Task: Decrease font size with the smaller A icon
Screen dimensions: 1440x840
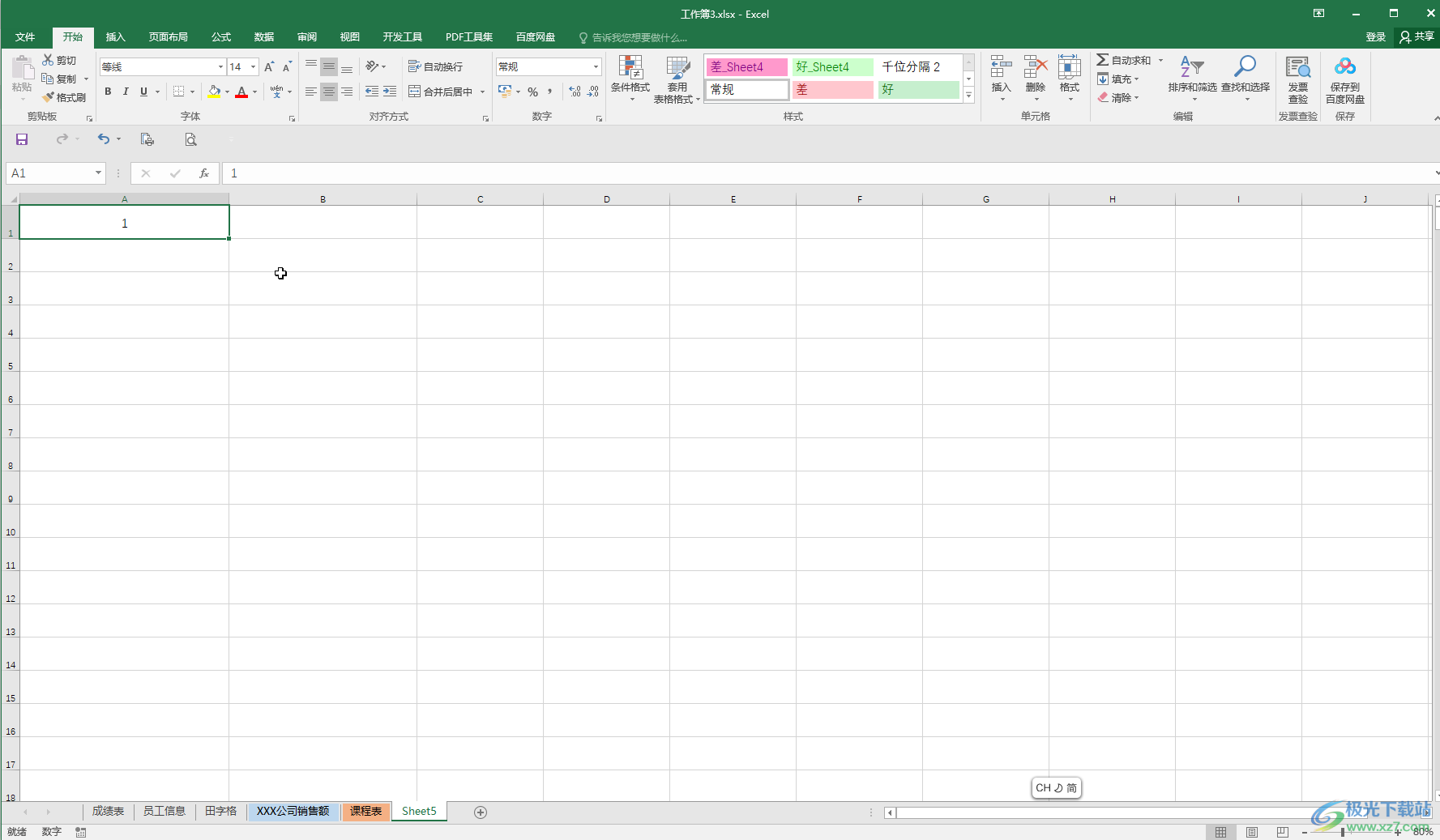Action: (x=287, y=67)
